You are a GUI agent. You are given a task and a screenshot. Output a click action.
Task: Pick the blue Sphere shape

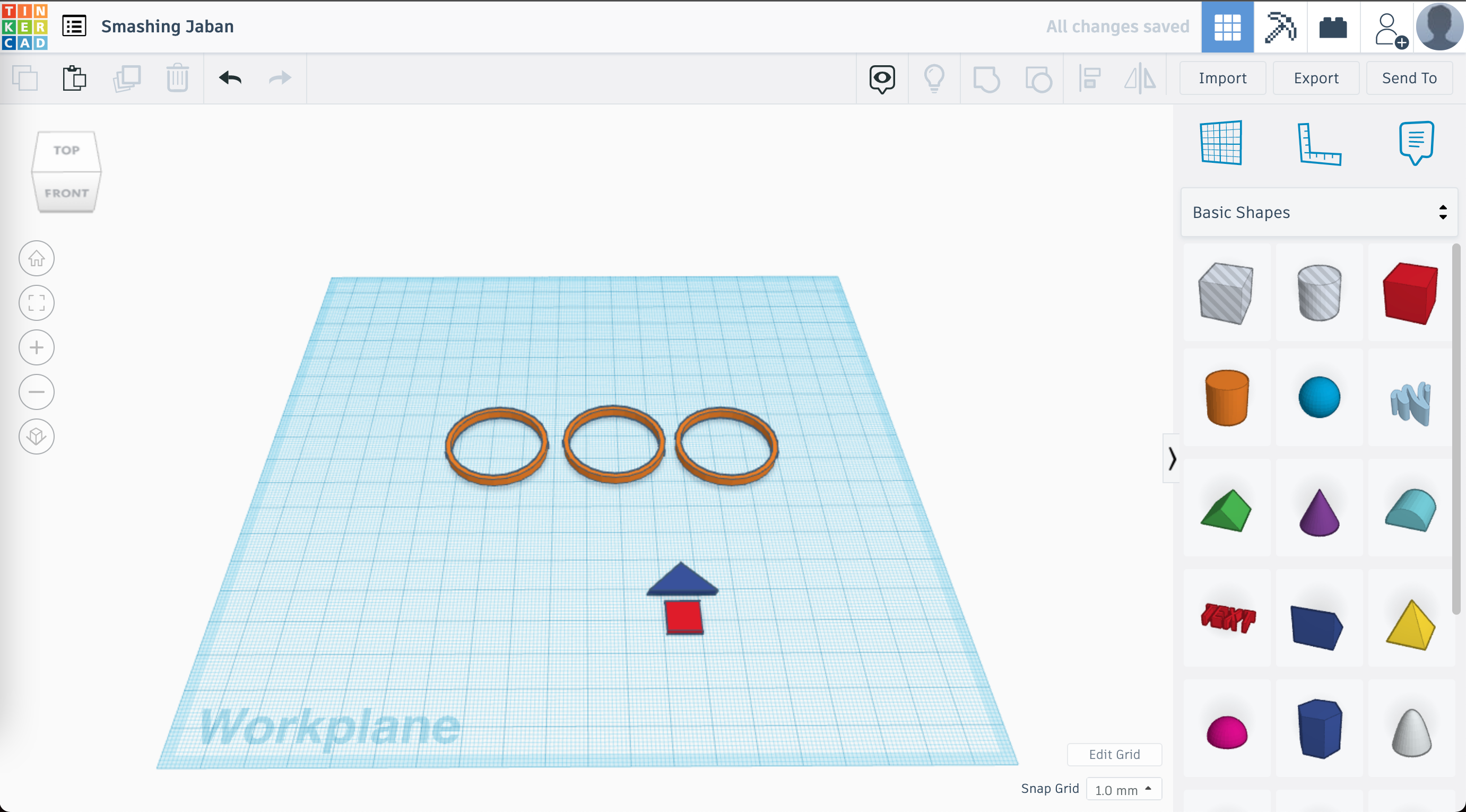pos(1318,397)
